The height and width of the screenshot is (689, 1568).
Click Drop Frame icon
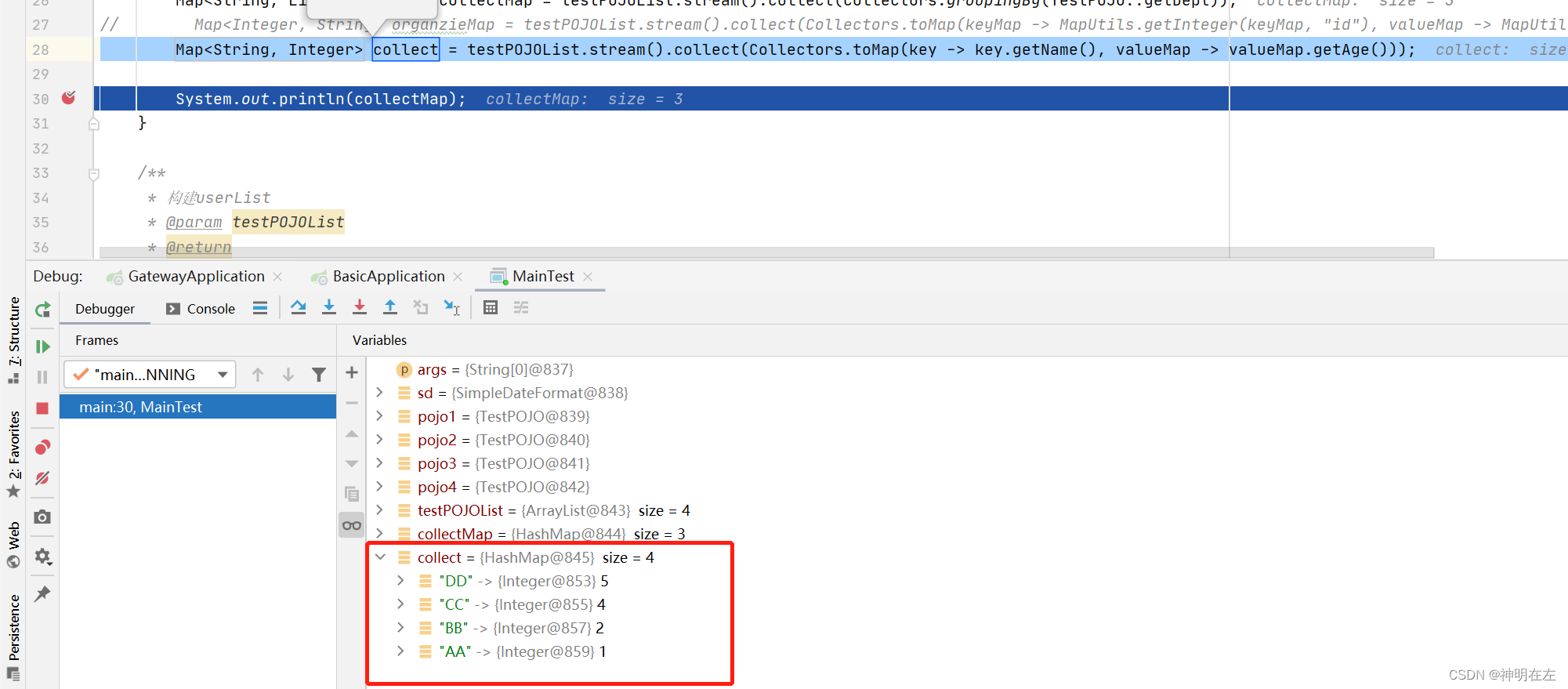pyautogui.click(x=421, y=307)
